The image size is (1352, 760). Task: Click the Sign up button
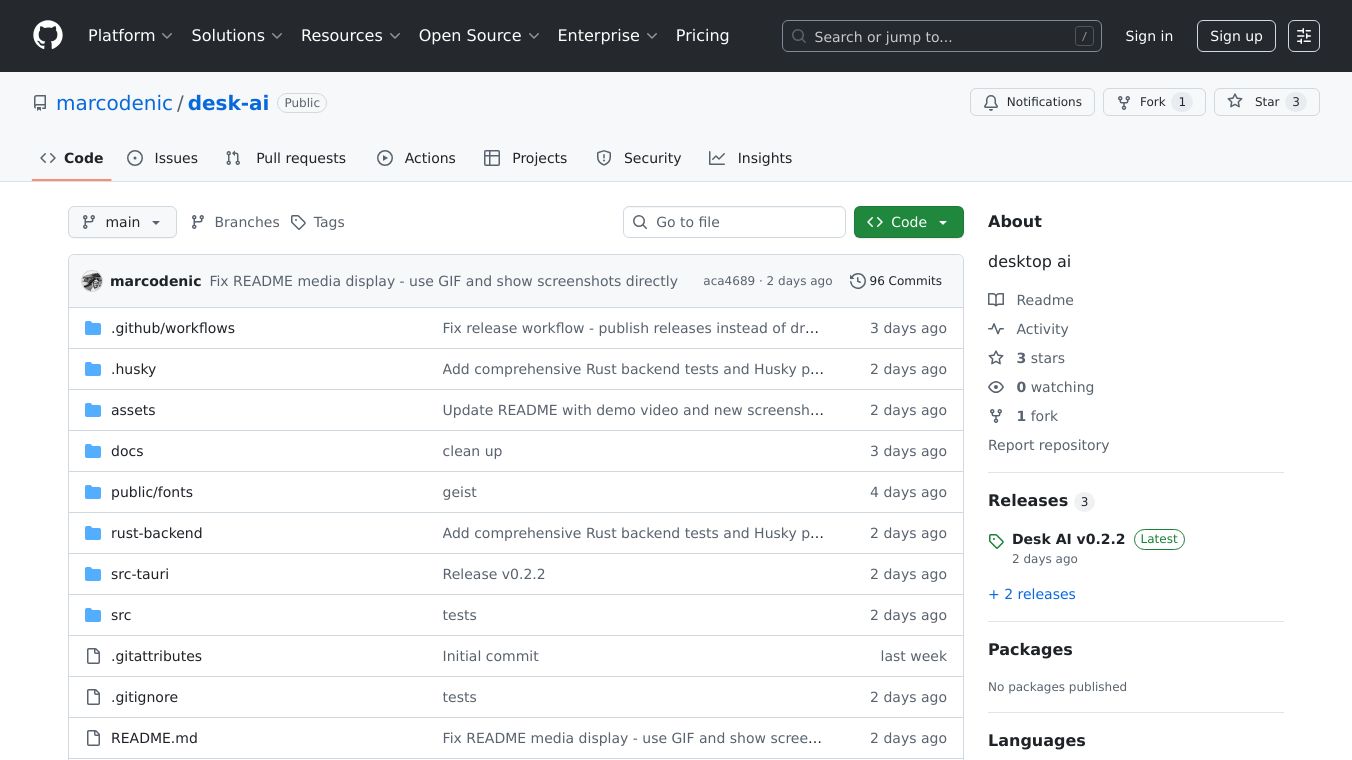[x=1235, y=36]
